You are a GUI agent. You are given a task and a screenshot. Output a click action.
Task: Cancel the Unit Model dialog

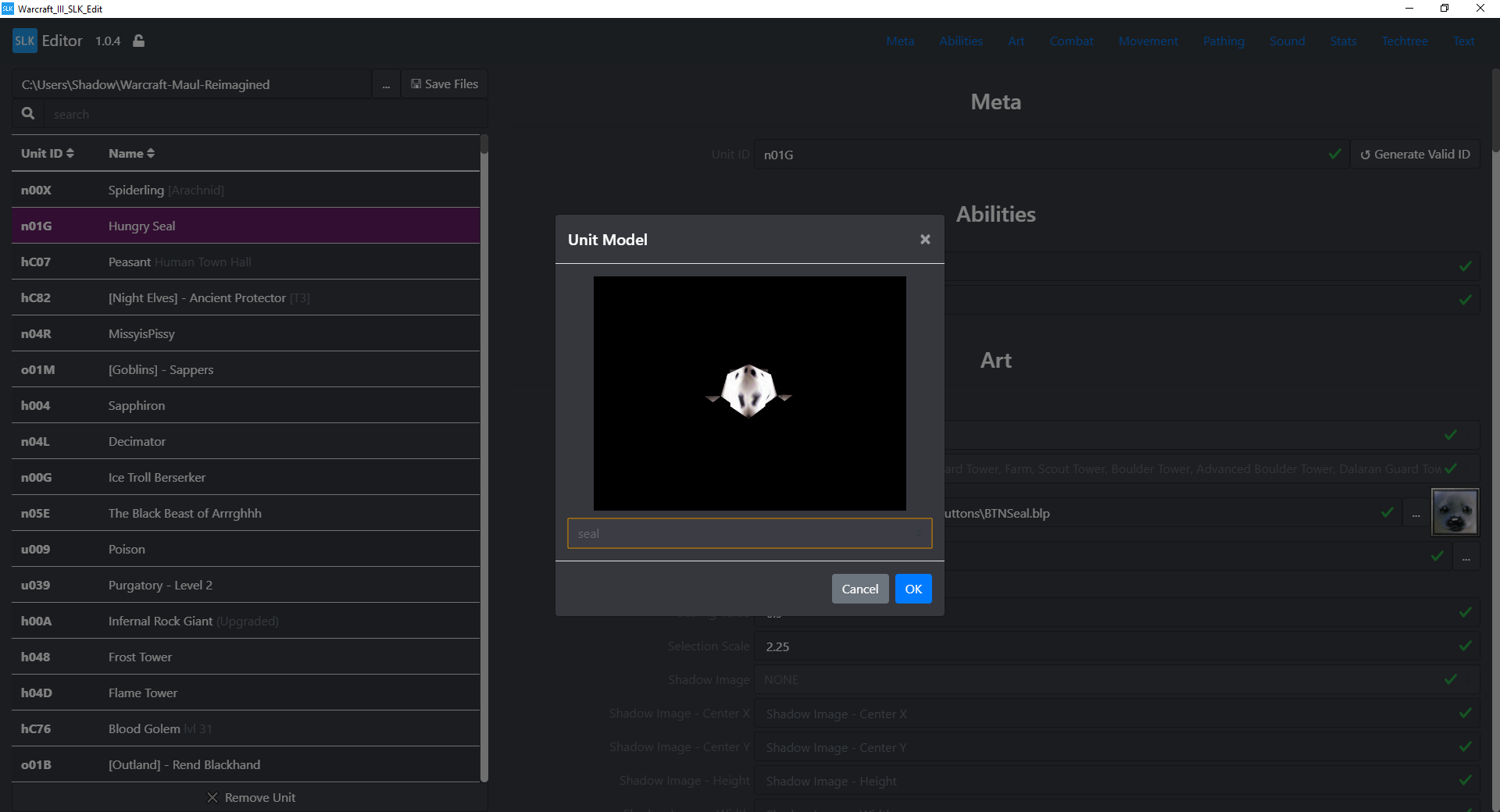coord(860,589)
